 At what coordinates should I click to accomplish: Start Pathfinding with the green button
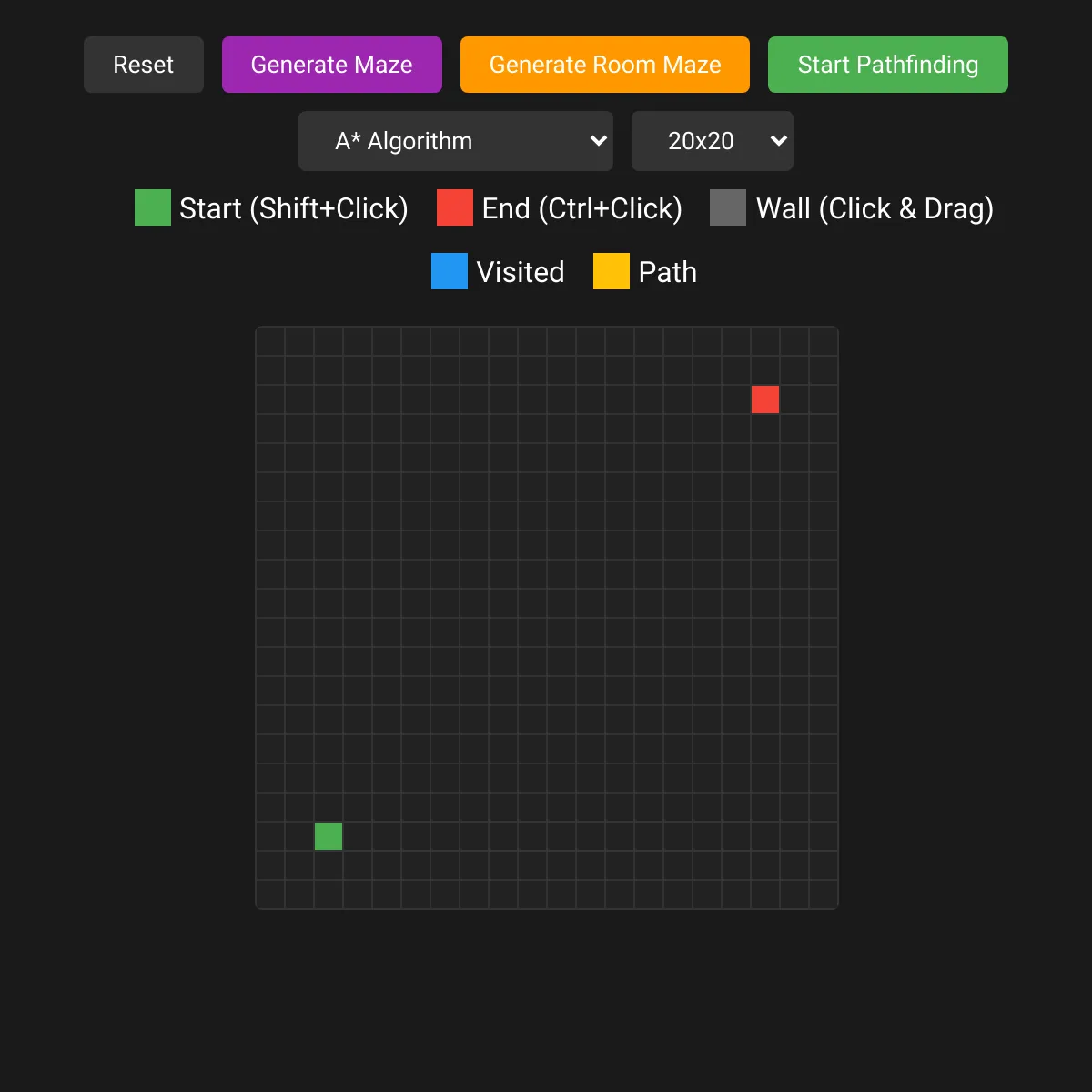887,65
